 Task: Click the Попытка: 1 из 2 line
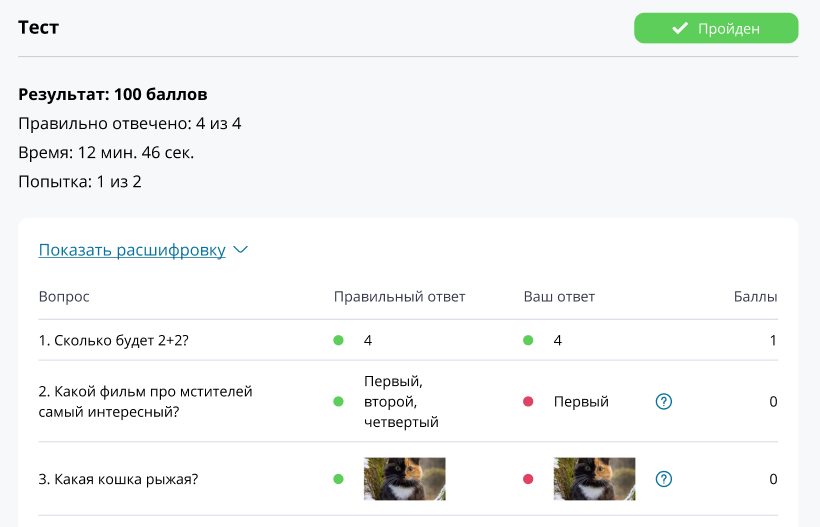click(80, 181)
